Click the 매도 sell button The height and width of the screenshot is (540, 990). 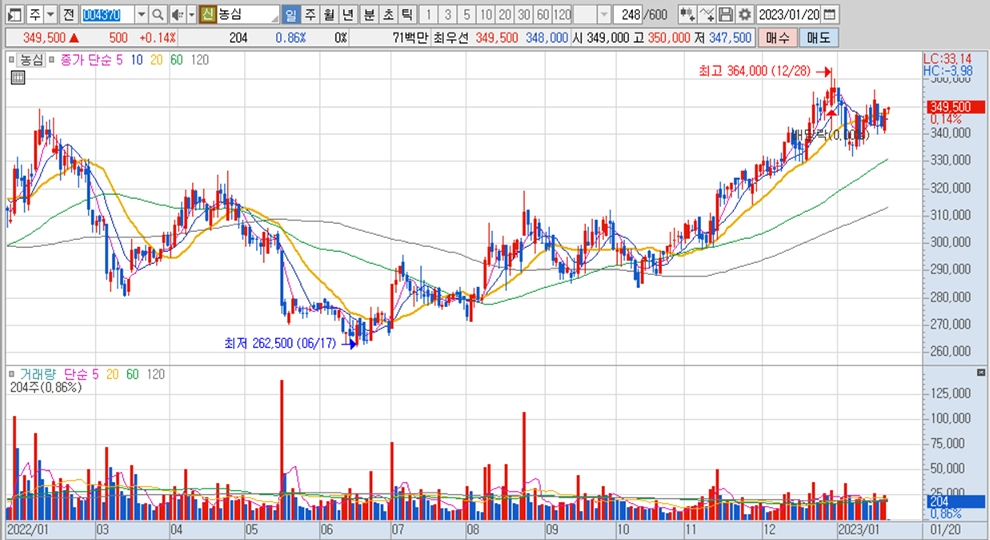click(819, 37)
